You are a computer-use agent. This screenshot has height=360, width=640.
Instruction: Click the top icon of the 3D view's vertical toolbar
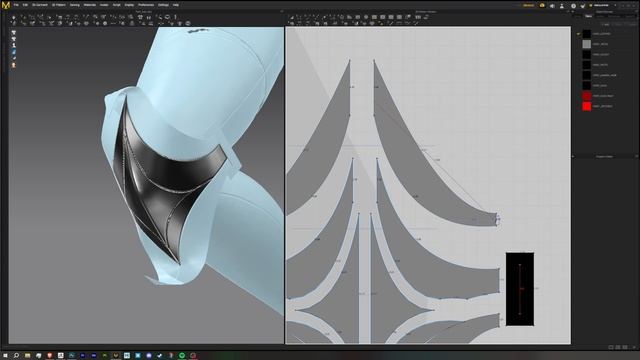pos(14,33)
